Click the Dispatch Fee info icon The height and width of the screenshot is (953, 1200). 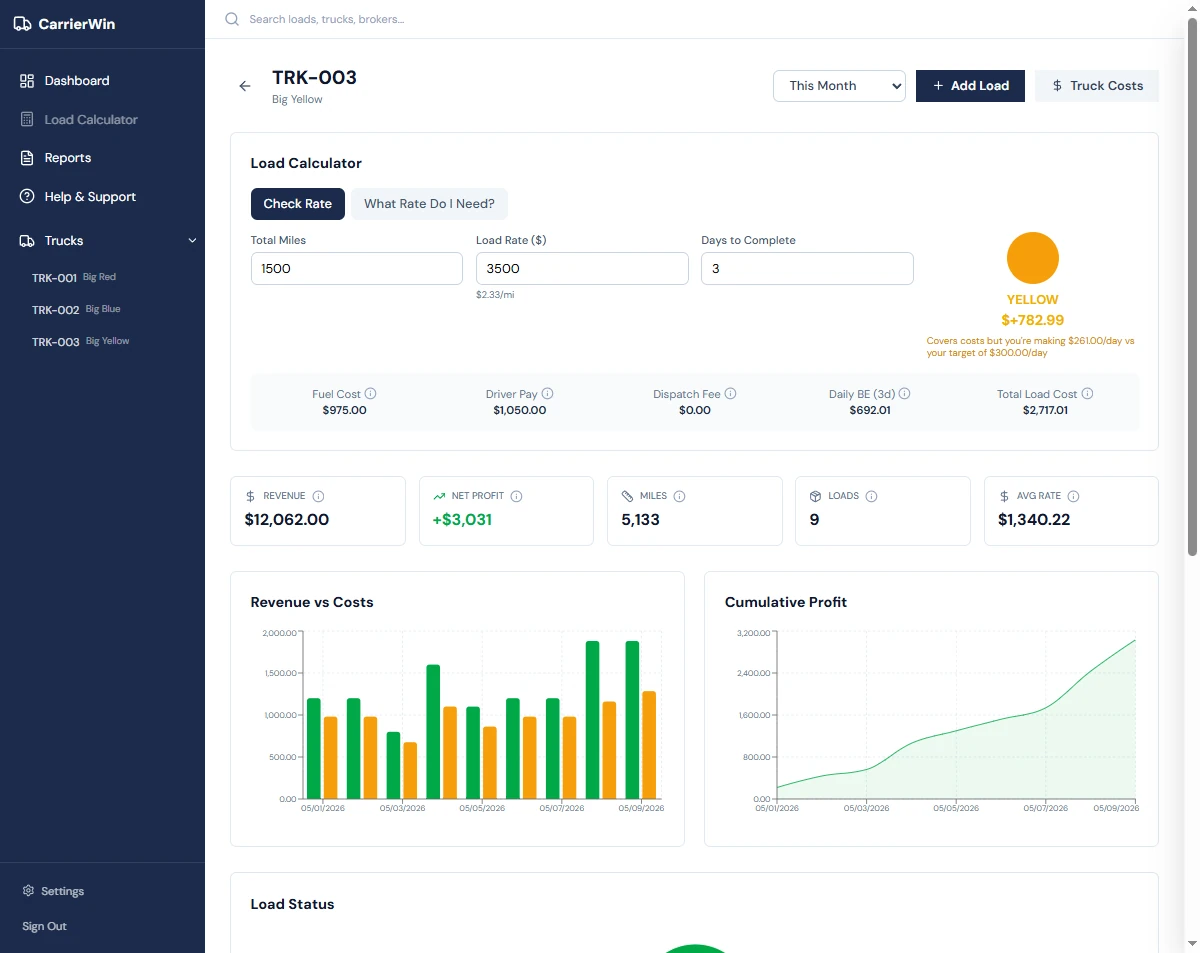730,394
